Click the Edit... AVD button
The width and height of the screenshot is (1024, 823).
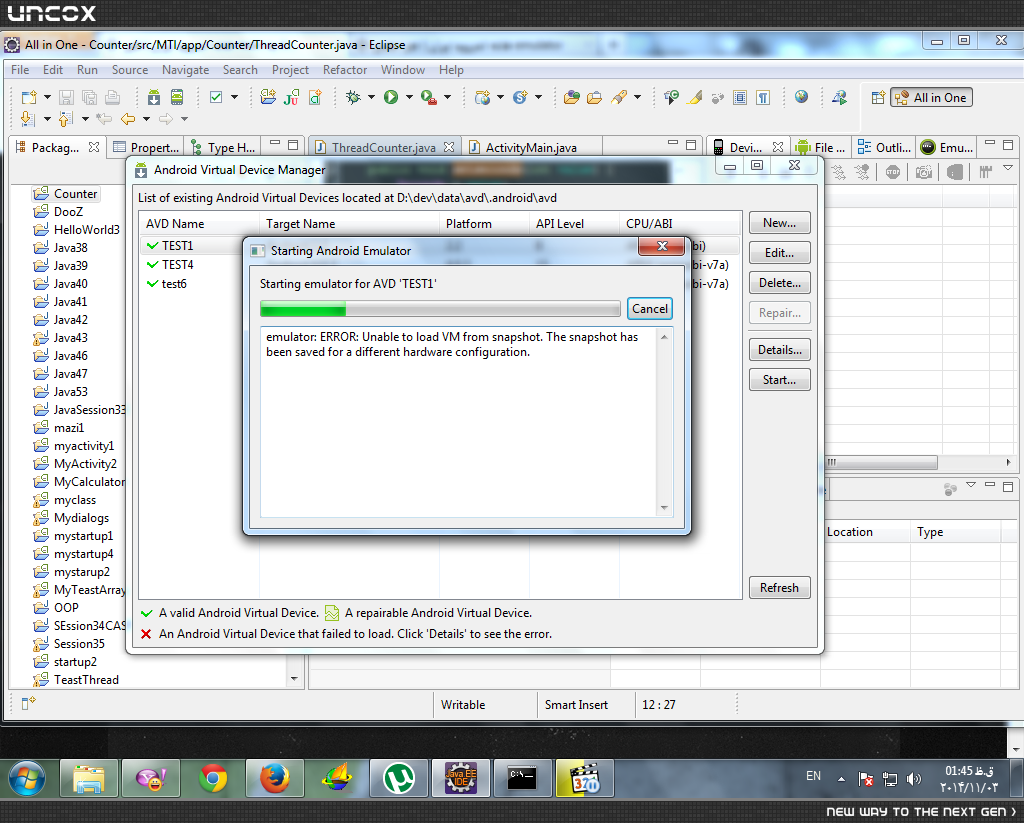[x=779, y=253]
